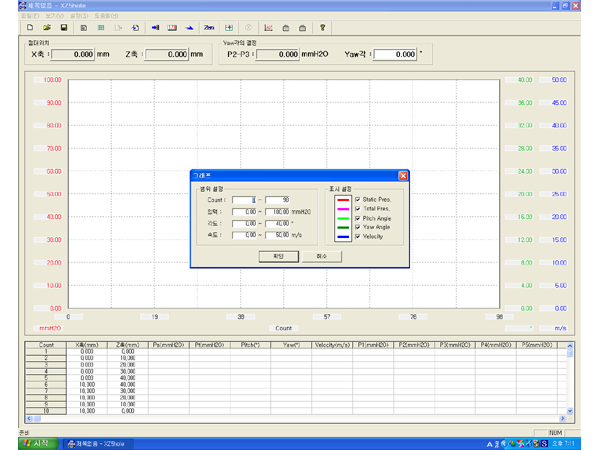Click the Save floppy disk icon
The width and height of the screenshot is (600, 450).
(63, 27)
